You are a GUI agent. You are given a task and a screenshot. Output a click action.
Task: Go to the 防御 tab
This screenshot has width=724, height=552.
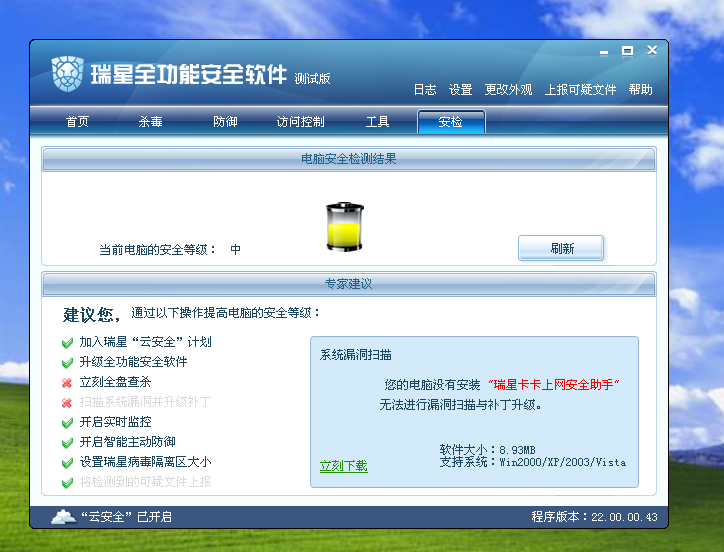coord(225,121)
